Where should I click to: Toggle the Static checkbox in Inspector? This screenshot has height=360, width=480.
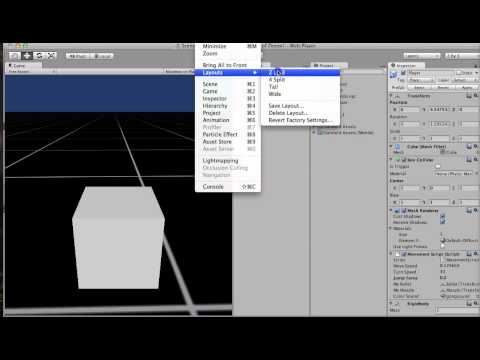(x=459, y=73)
